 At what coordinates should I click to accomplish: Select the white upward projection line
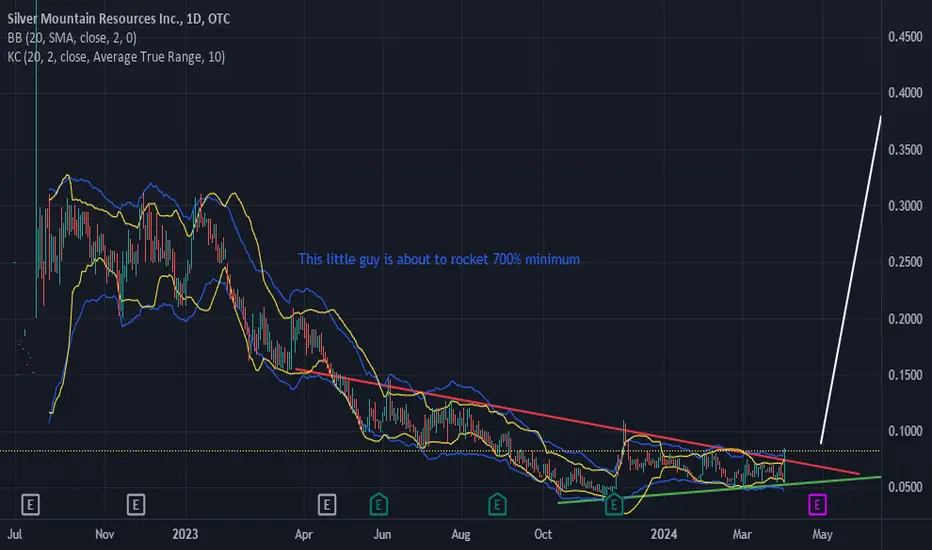851,279
